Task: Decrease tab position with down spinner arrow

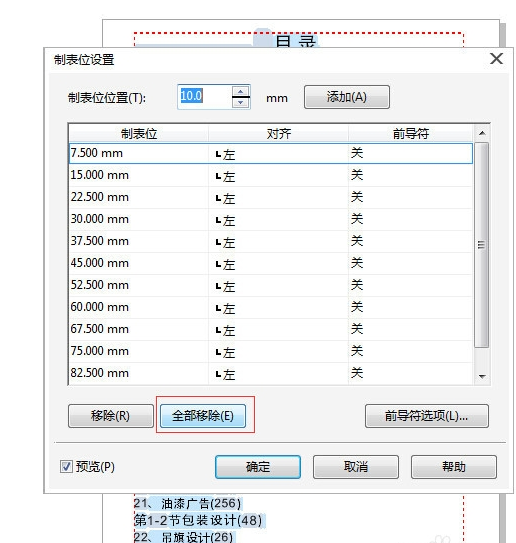Action: coord(241,103)
